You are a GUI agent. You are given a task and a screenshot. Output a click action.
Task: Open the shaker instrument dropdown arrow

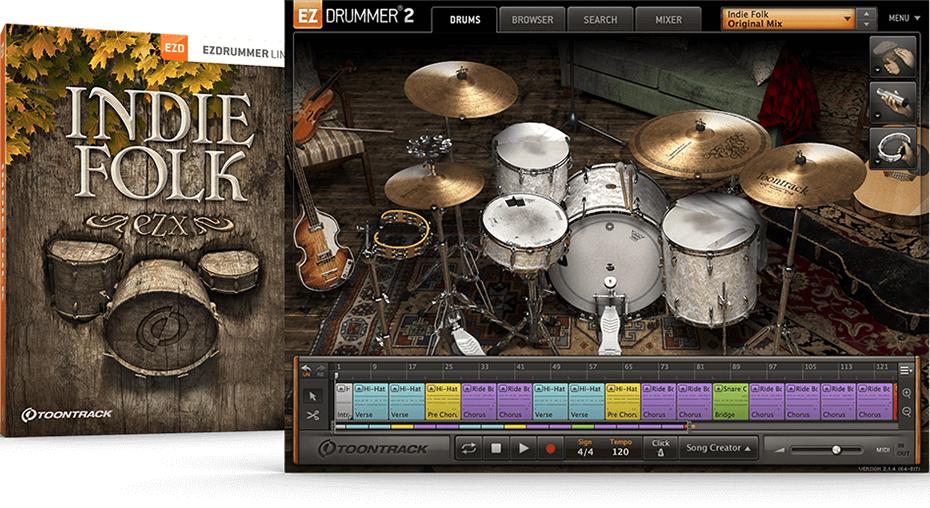(877, 116)
